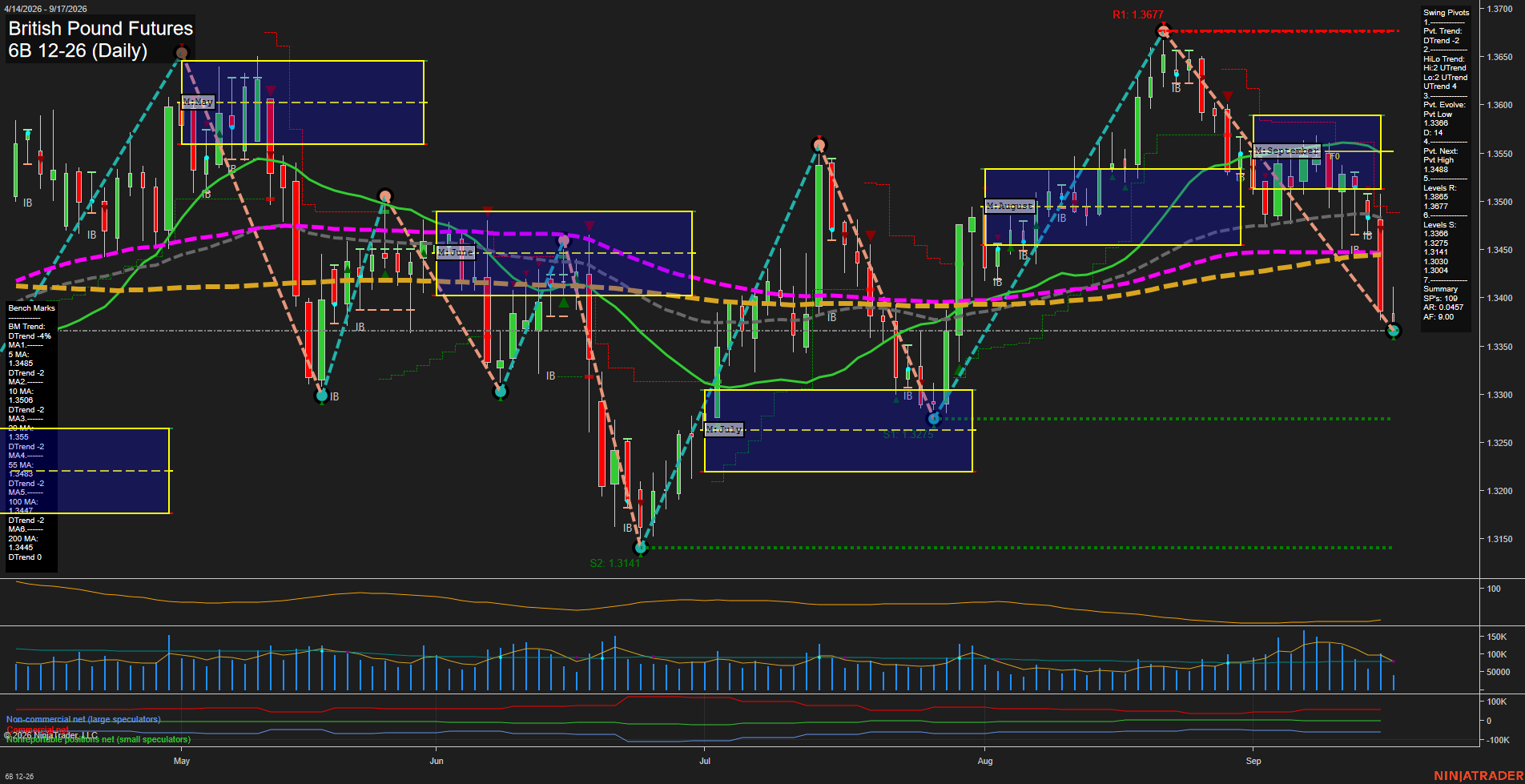Screen dimensions: 1525x784
Task: Click the Pvt. Next: entry
Action: [x=1441, y=151]
